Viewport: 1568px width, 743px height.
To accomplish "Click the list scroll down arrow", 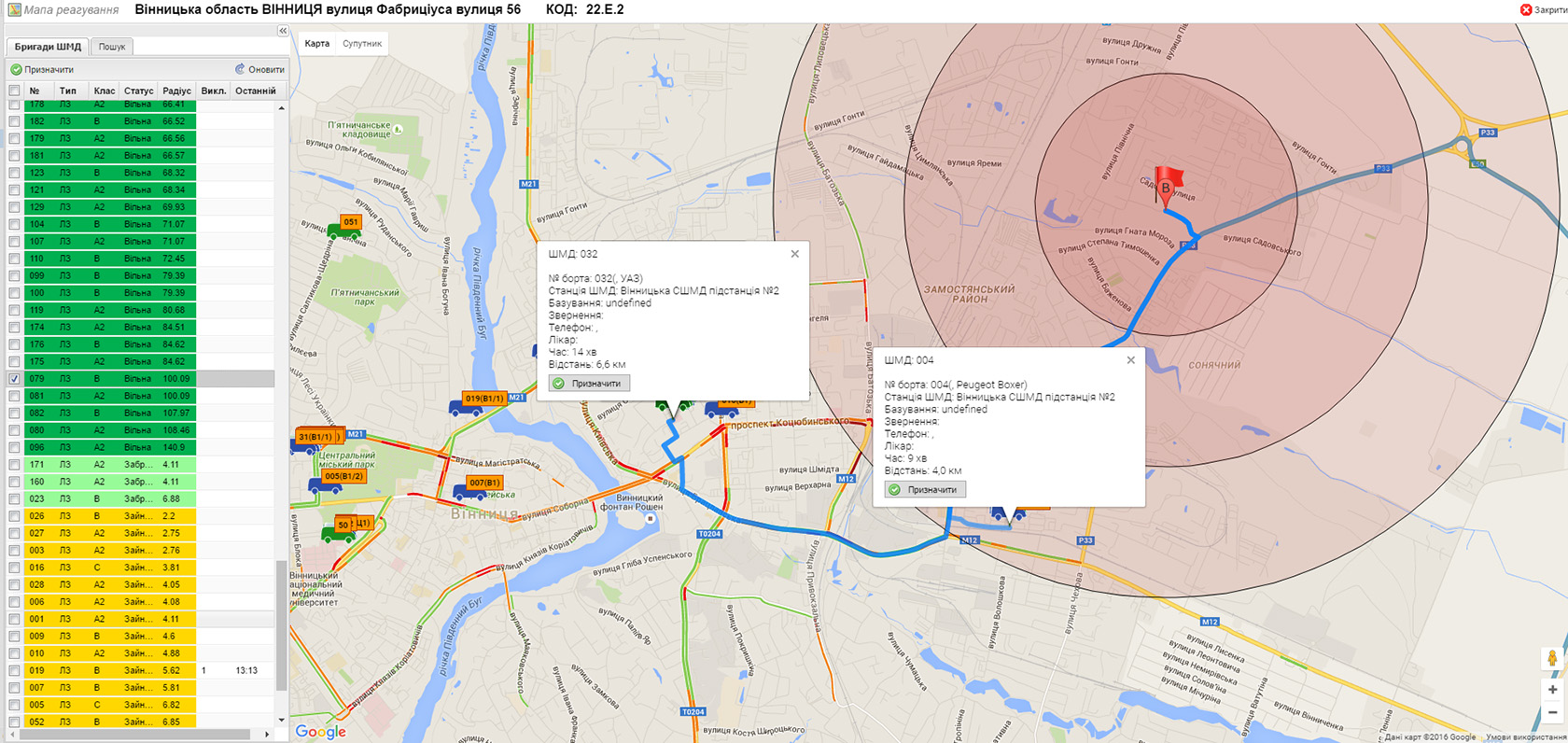I will coord(282,721).
